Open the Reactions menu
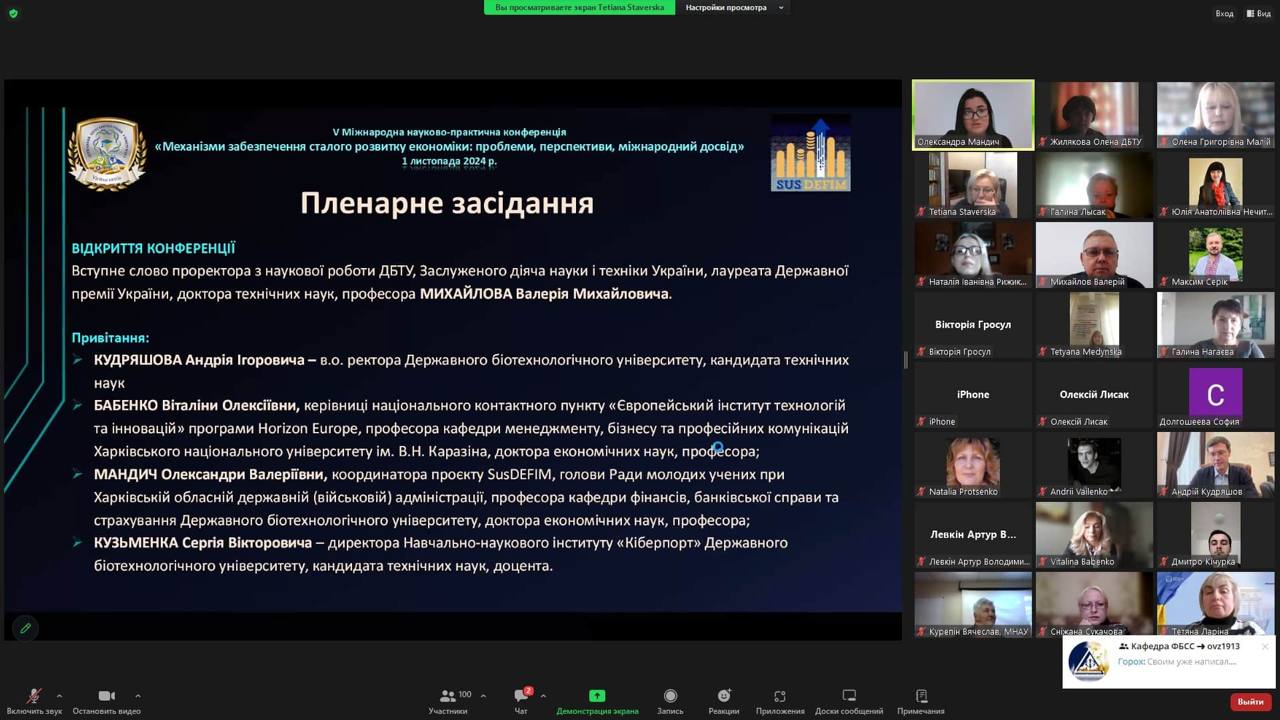Screen dimensions: 1280x720 724,700
